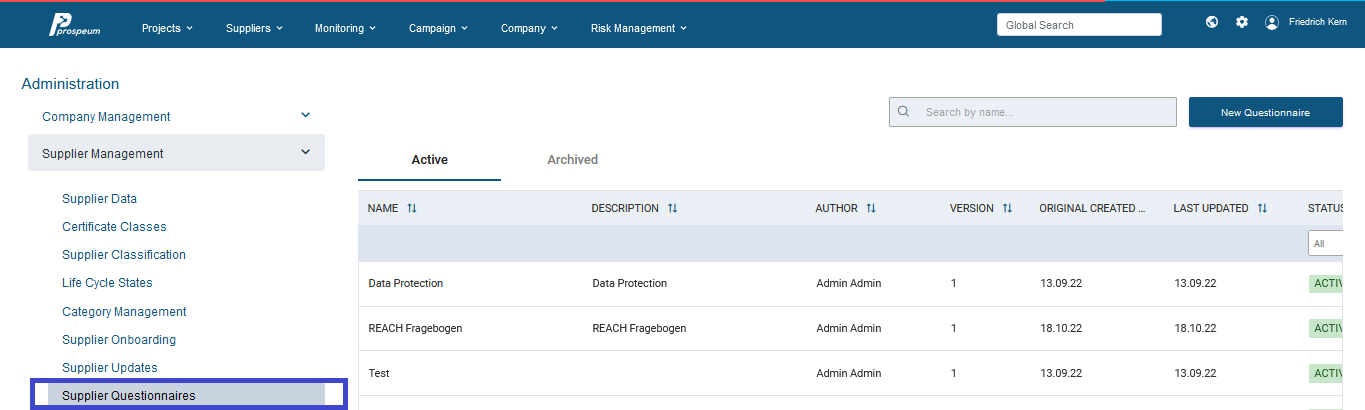The width and height of the screenshot is (1365, 410).
Task: Open the REACH Fragebogen questionnaire row
Action: click(861, 328)
